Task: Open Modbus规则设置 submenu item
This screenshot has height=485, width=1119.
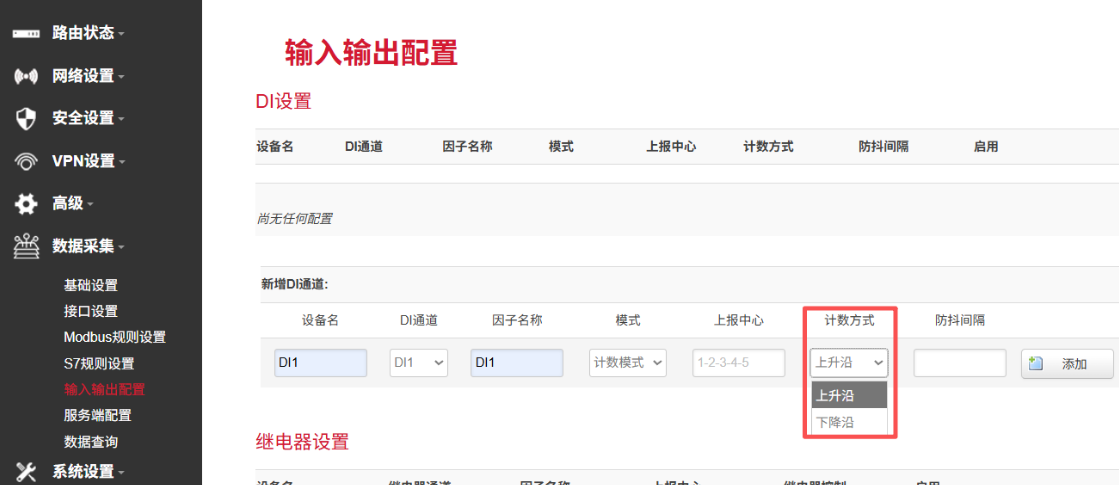Action: coord(115,337)
